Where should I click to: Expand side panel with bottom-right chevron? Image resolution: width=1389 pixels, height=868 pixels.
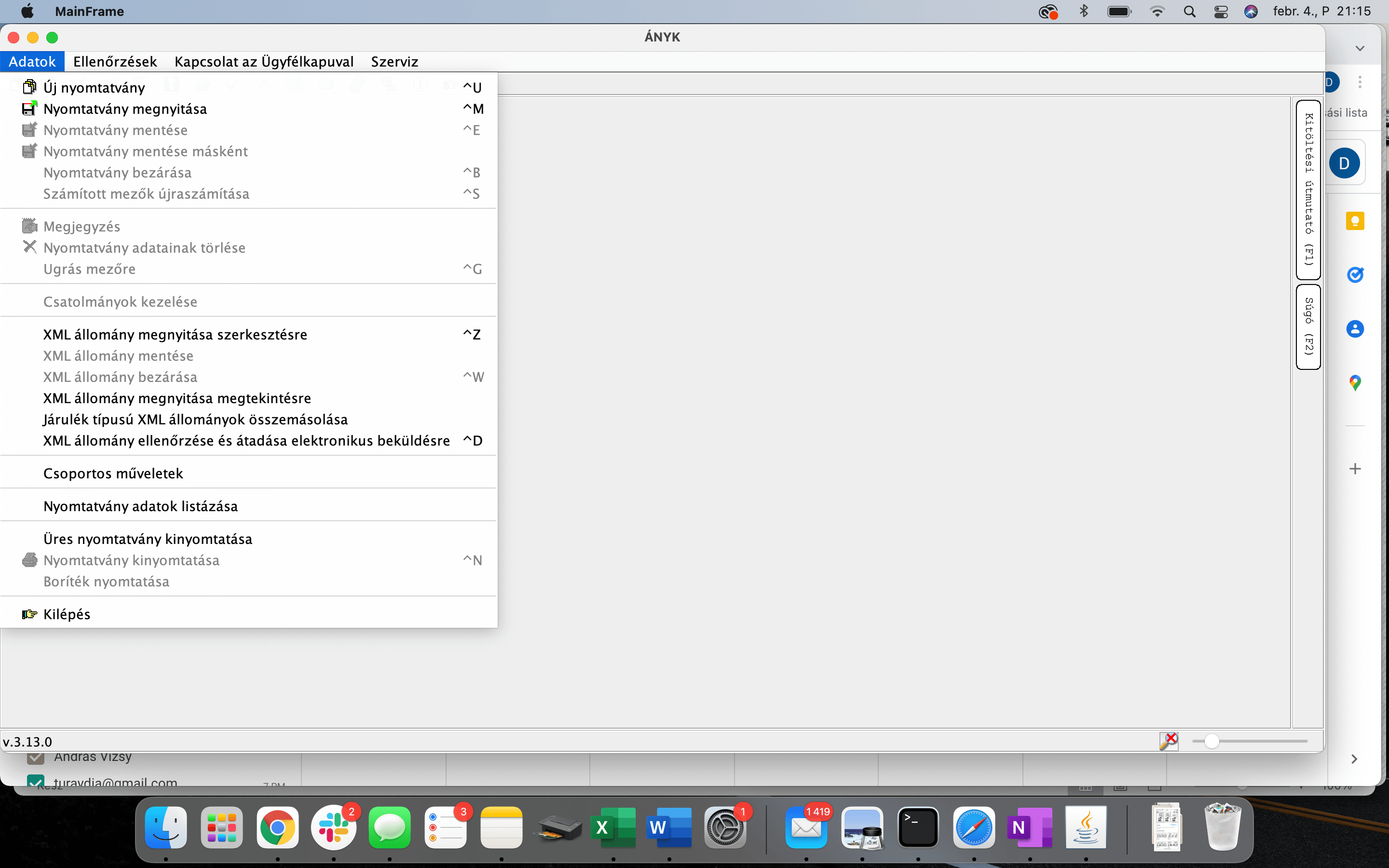(1354, 759)
